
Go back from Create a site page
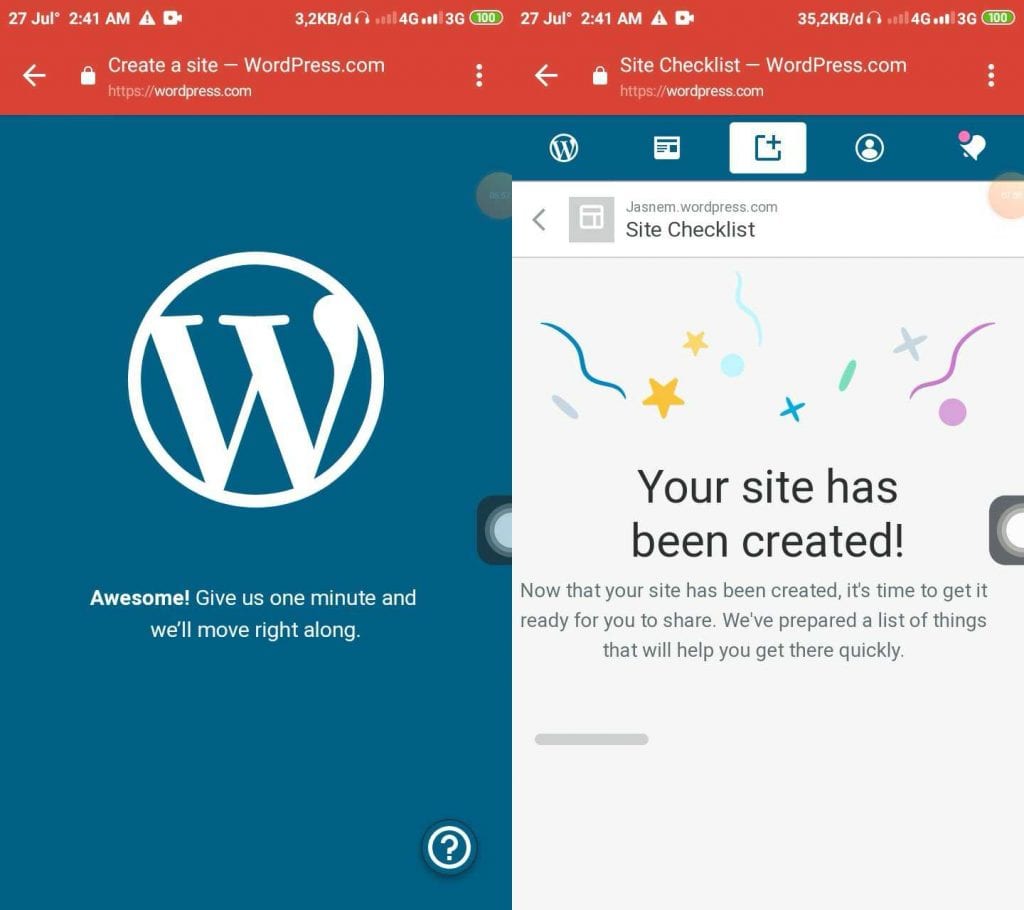34,76
